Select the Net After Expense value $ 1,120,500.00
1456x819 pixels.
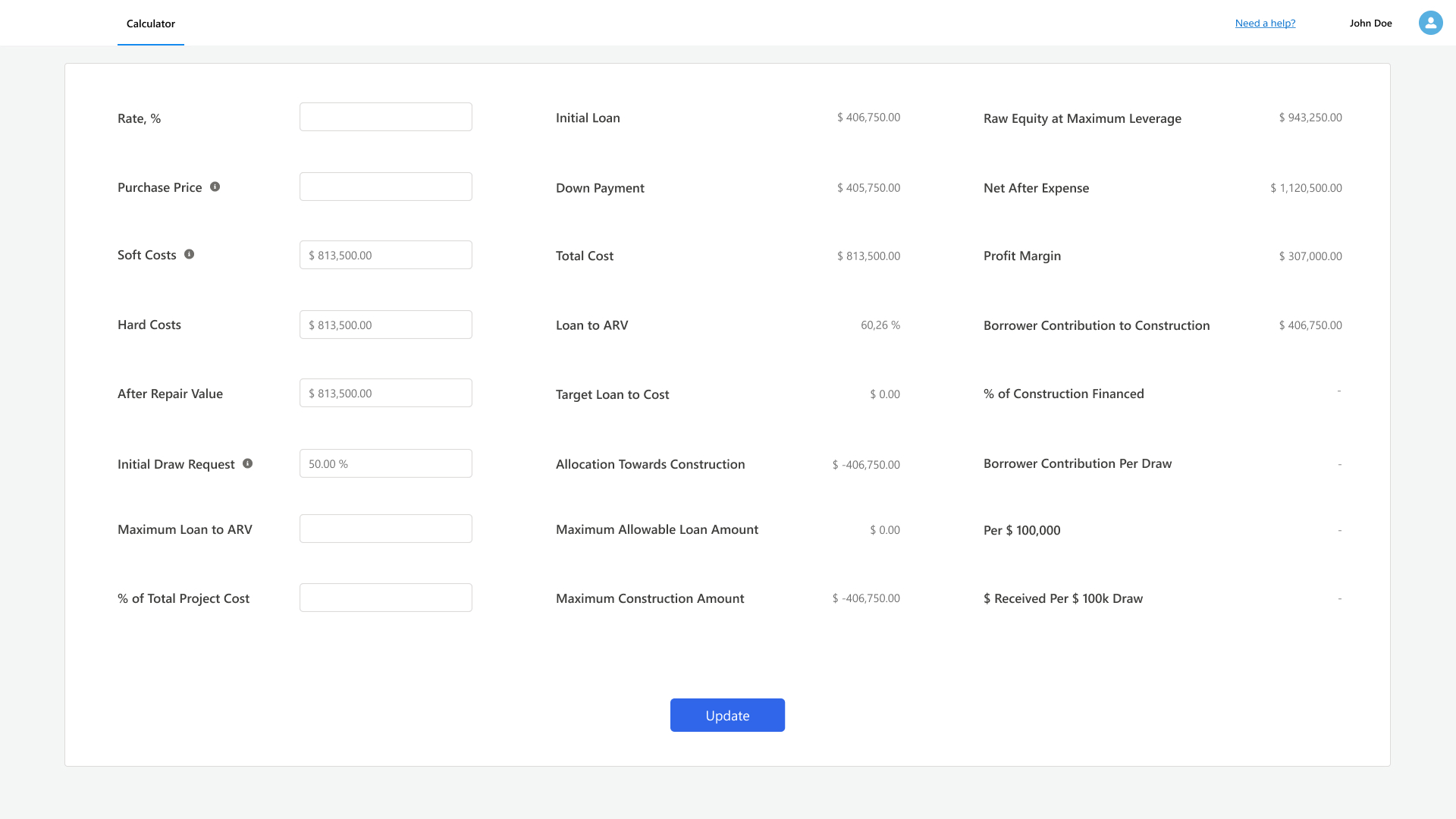point(1306,188)
